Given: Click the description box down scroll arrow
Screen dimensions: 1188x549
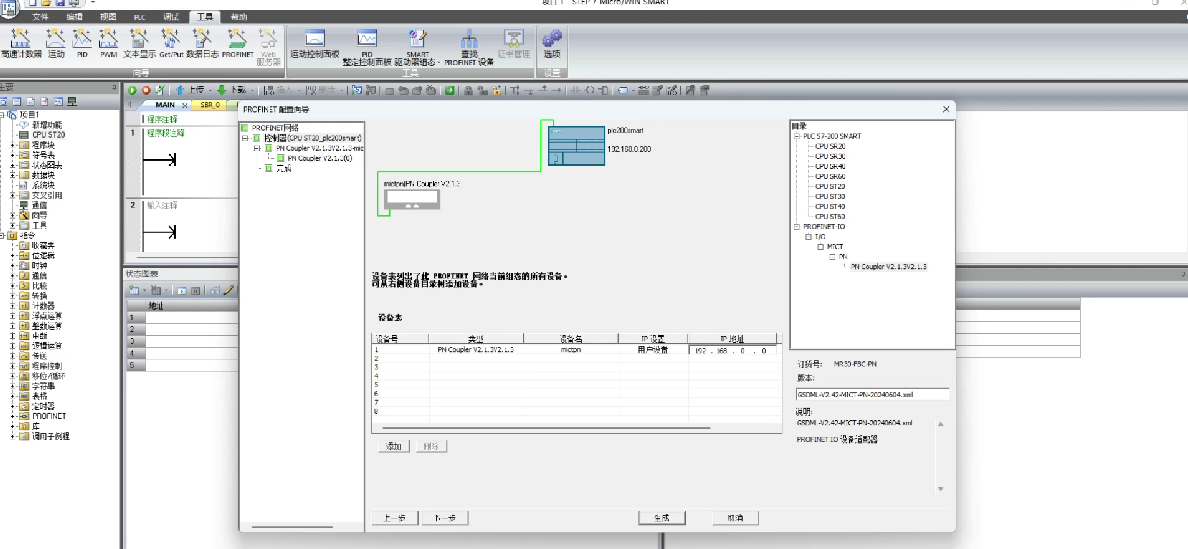Looking at the screenshot, I should [941, 489].
